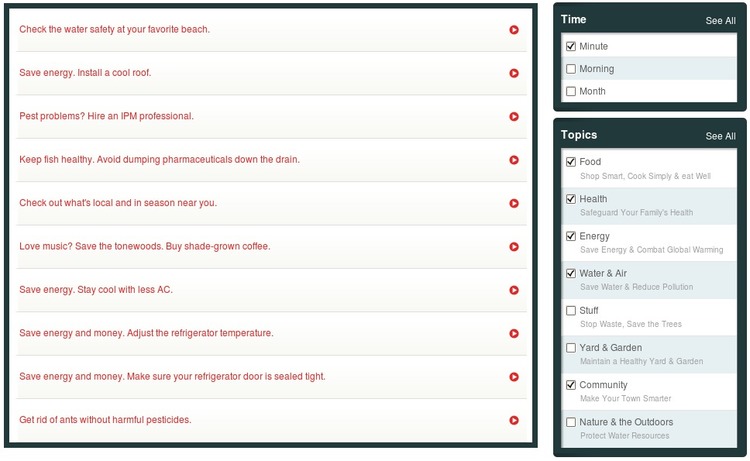This screenshot has width=750, height=461.
Task: Click arrow icon beside pharmaceuticals drain tip
Action: pos(514,160)
